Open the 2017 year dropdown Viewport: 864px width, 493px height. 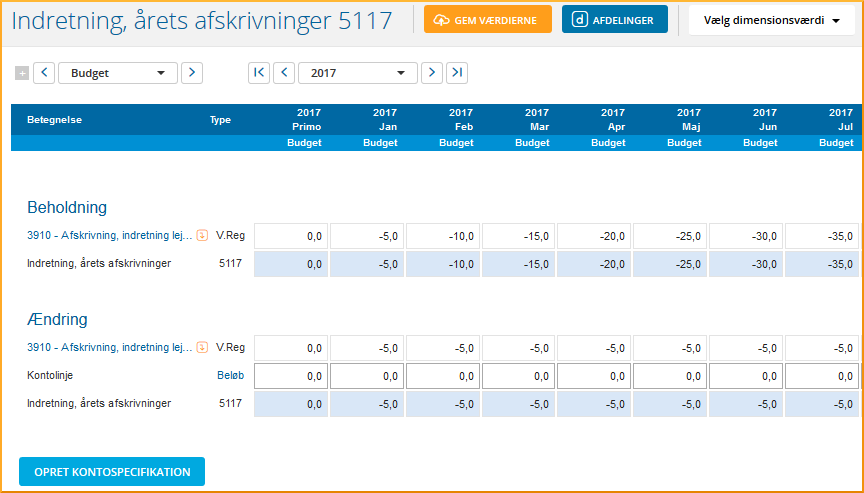point(357,73)
